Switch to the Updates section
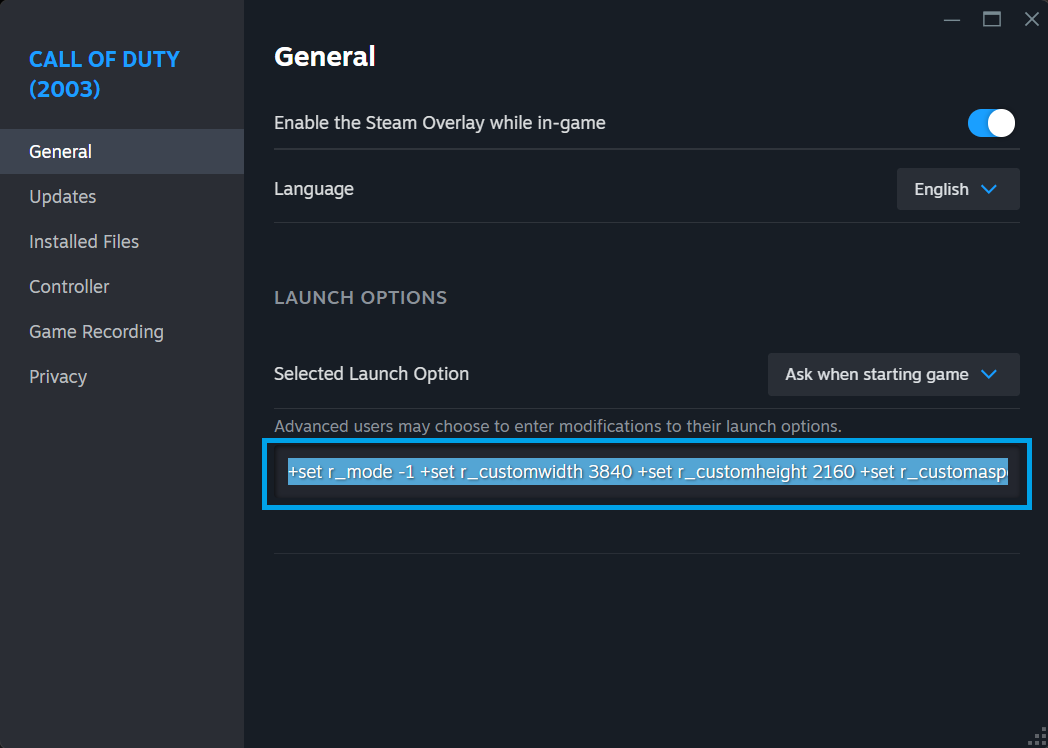 tap(63, 197)
